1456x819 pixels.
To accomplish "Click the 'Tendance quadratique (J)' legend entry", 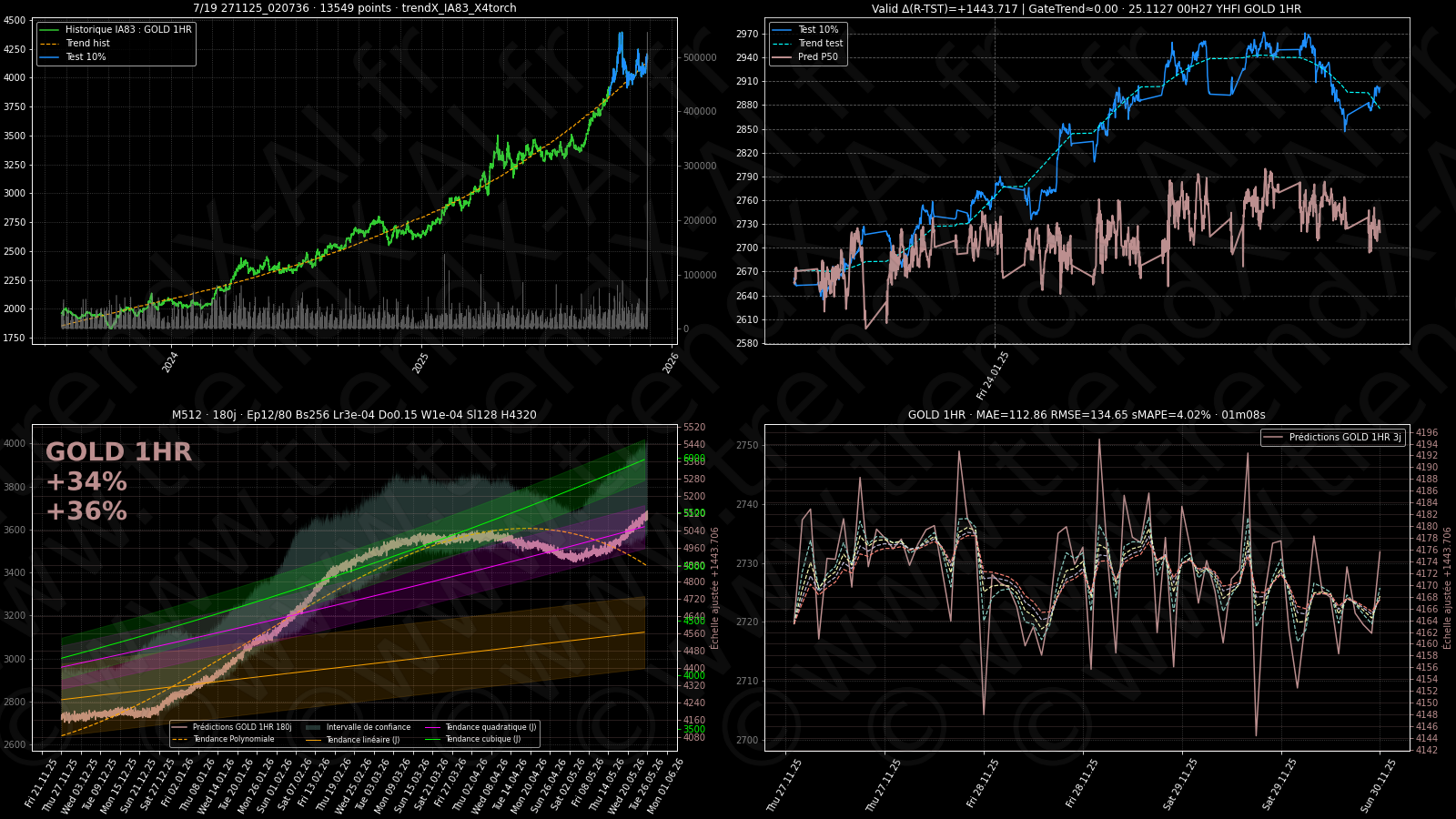I will pyautogui.click(x=490, y=727).
